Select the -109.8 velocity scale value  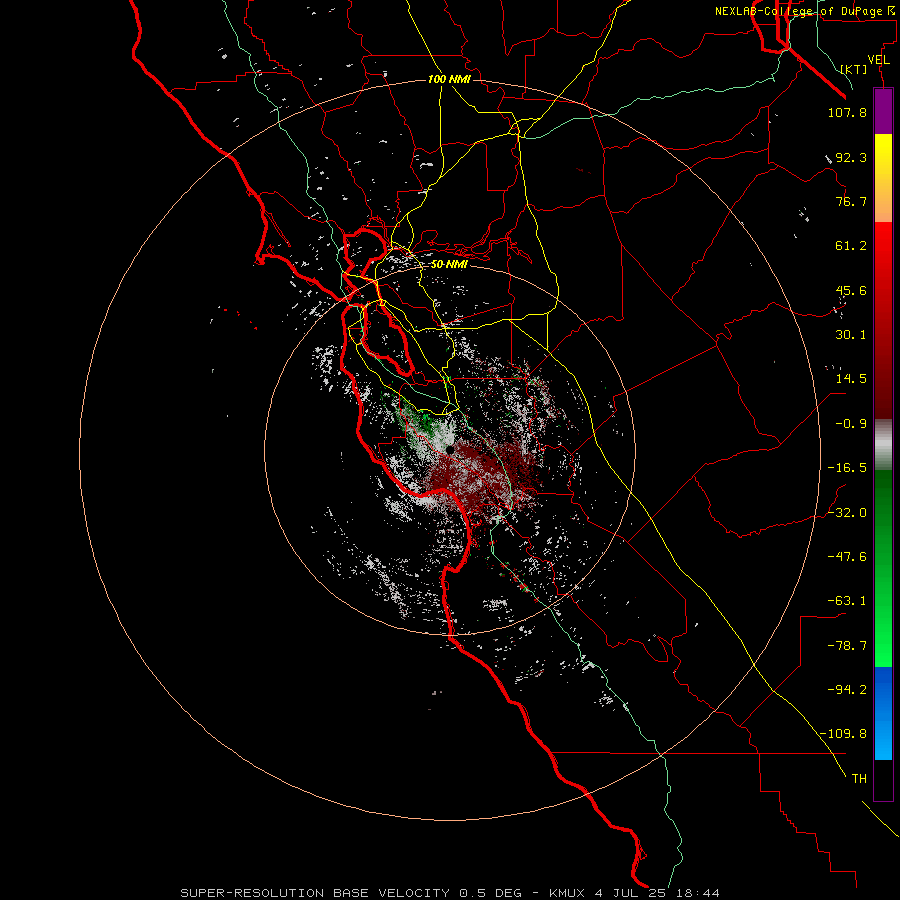pos(843,734)
